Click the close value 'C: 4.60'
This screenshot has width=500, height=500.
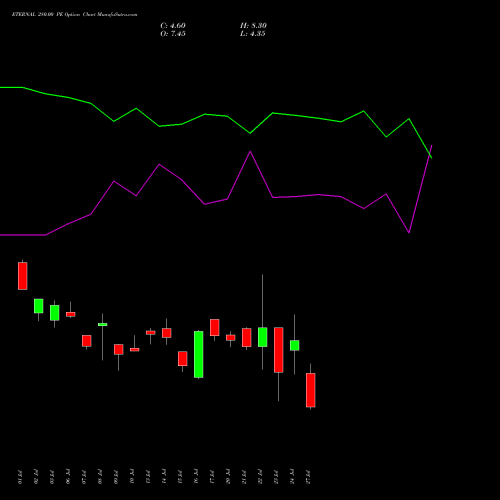[173, 26]
